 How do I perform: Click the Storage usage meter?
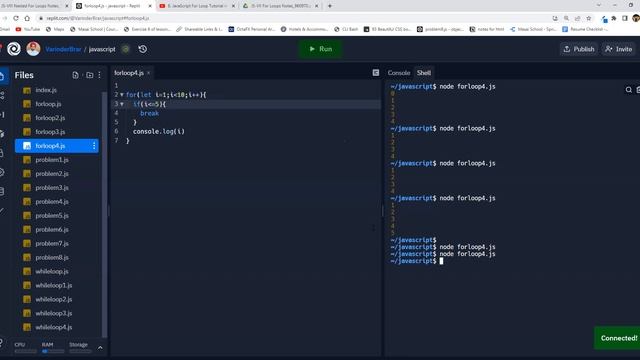(x=80, y=347)
